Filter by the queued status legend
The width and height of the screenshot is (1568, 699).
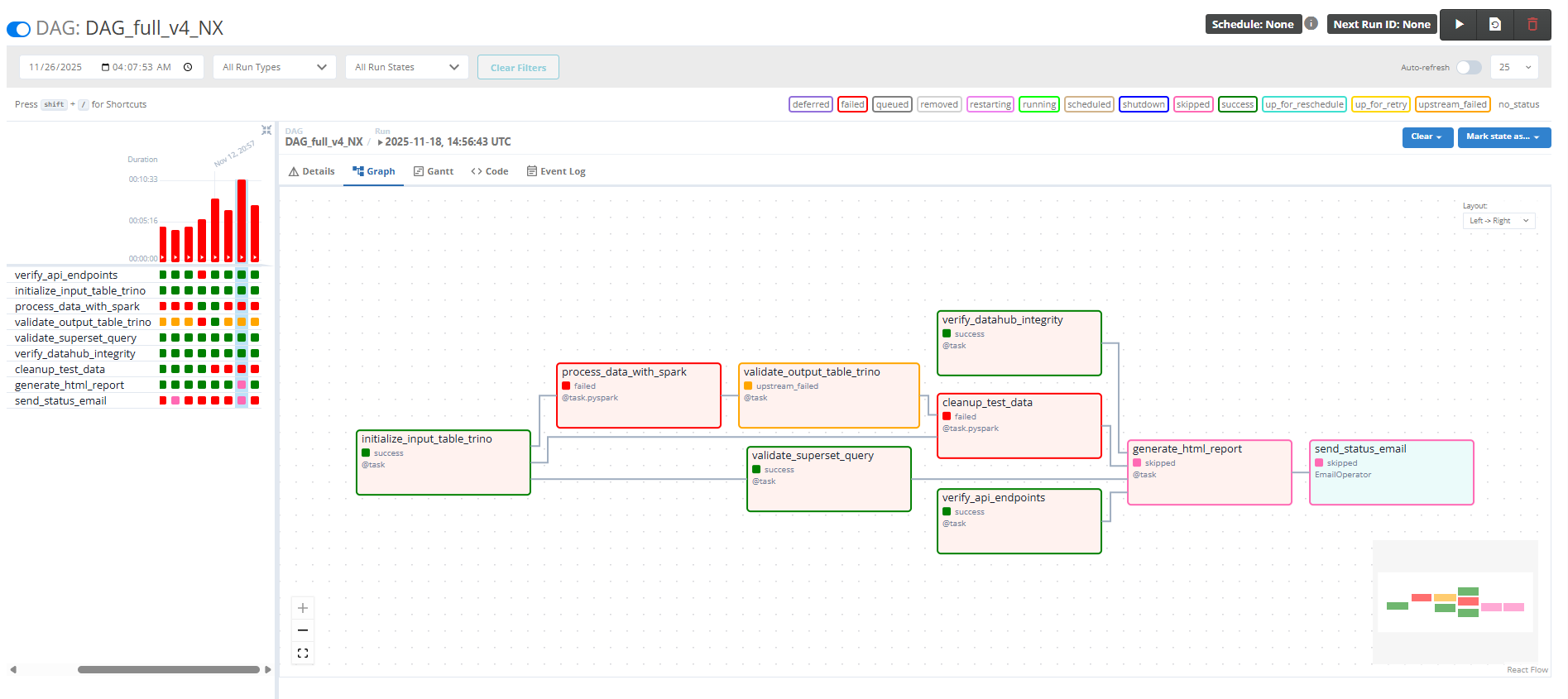pyautogui.click(x=892, y=104)
